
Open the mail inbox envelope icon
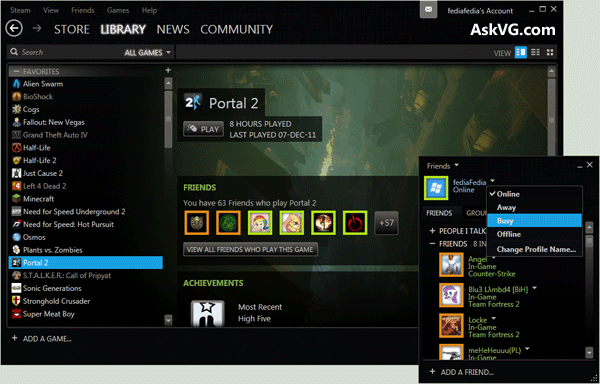[x=429, y=10]
